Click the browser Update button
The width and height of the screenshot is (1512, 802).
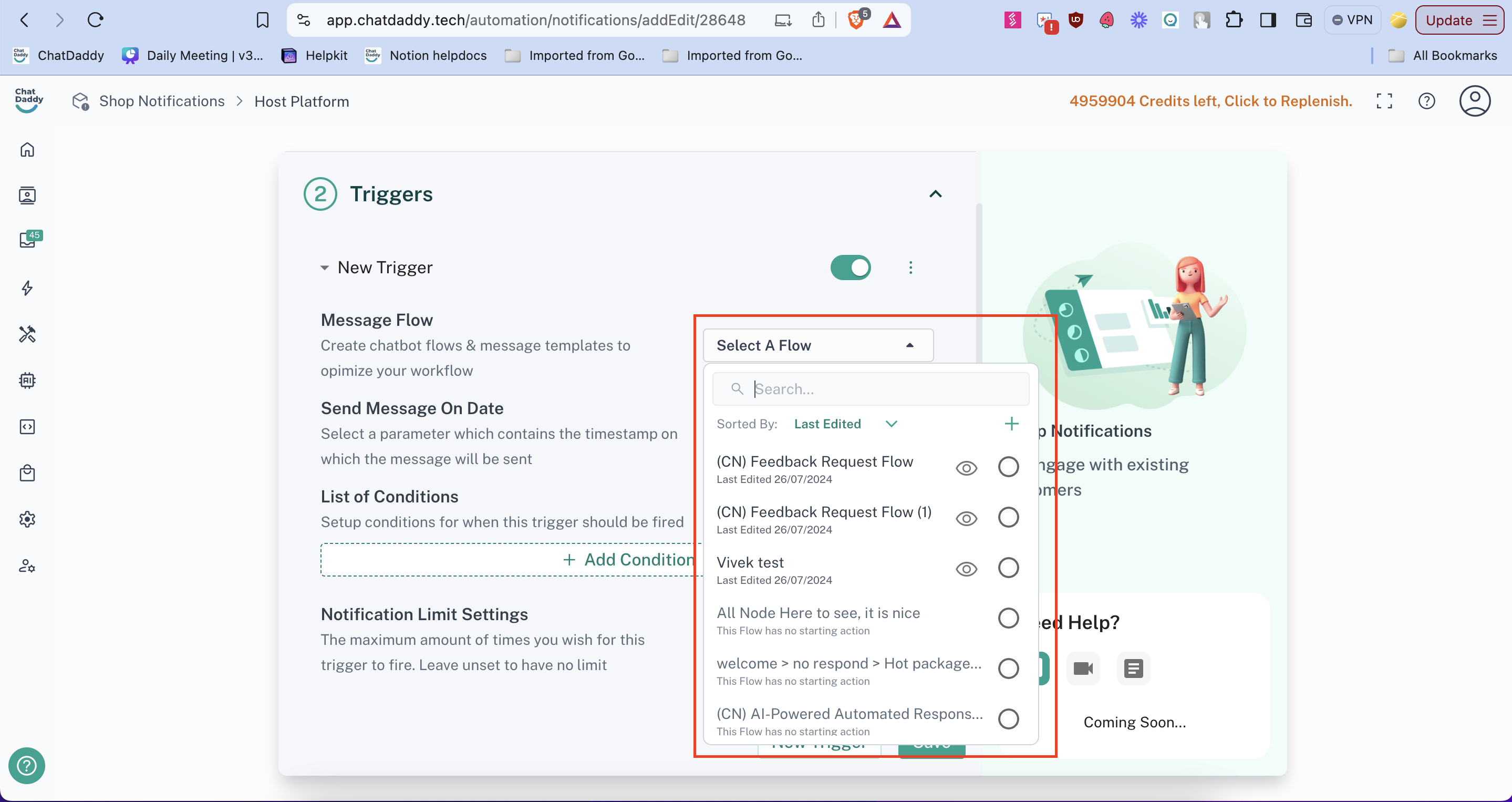coord(1459,20)
